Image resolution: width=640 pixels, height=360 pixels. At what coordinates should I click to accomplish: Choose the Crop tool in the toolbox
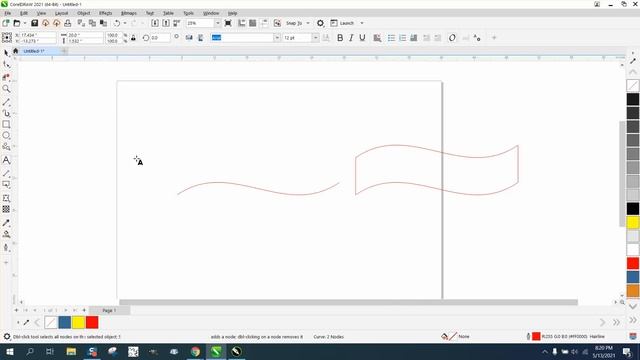pyautogui.click(x=6, y=77)
